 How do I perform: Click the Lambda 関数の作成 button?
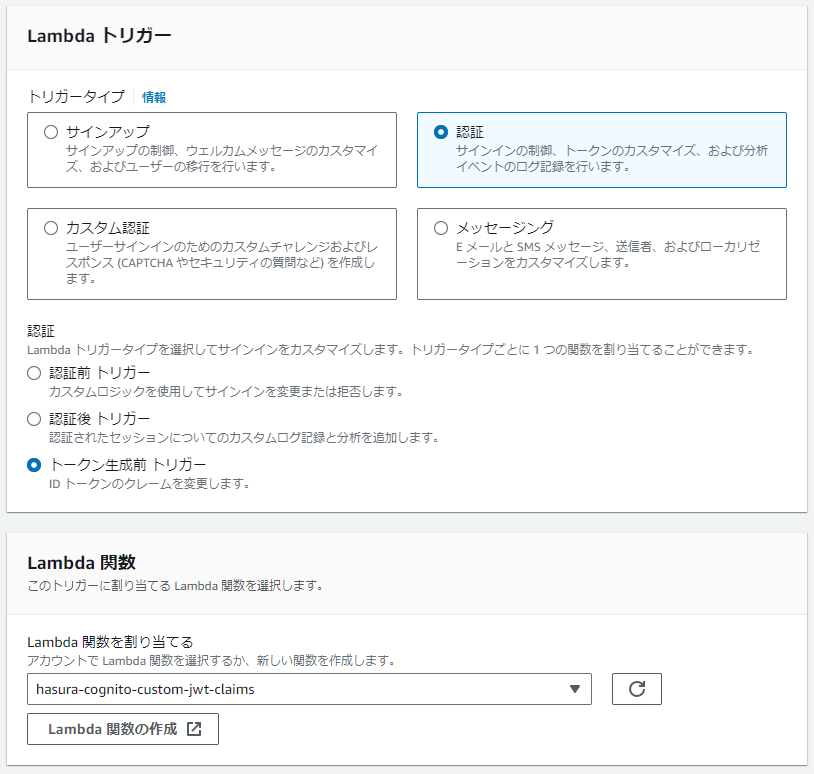point(123,729)
